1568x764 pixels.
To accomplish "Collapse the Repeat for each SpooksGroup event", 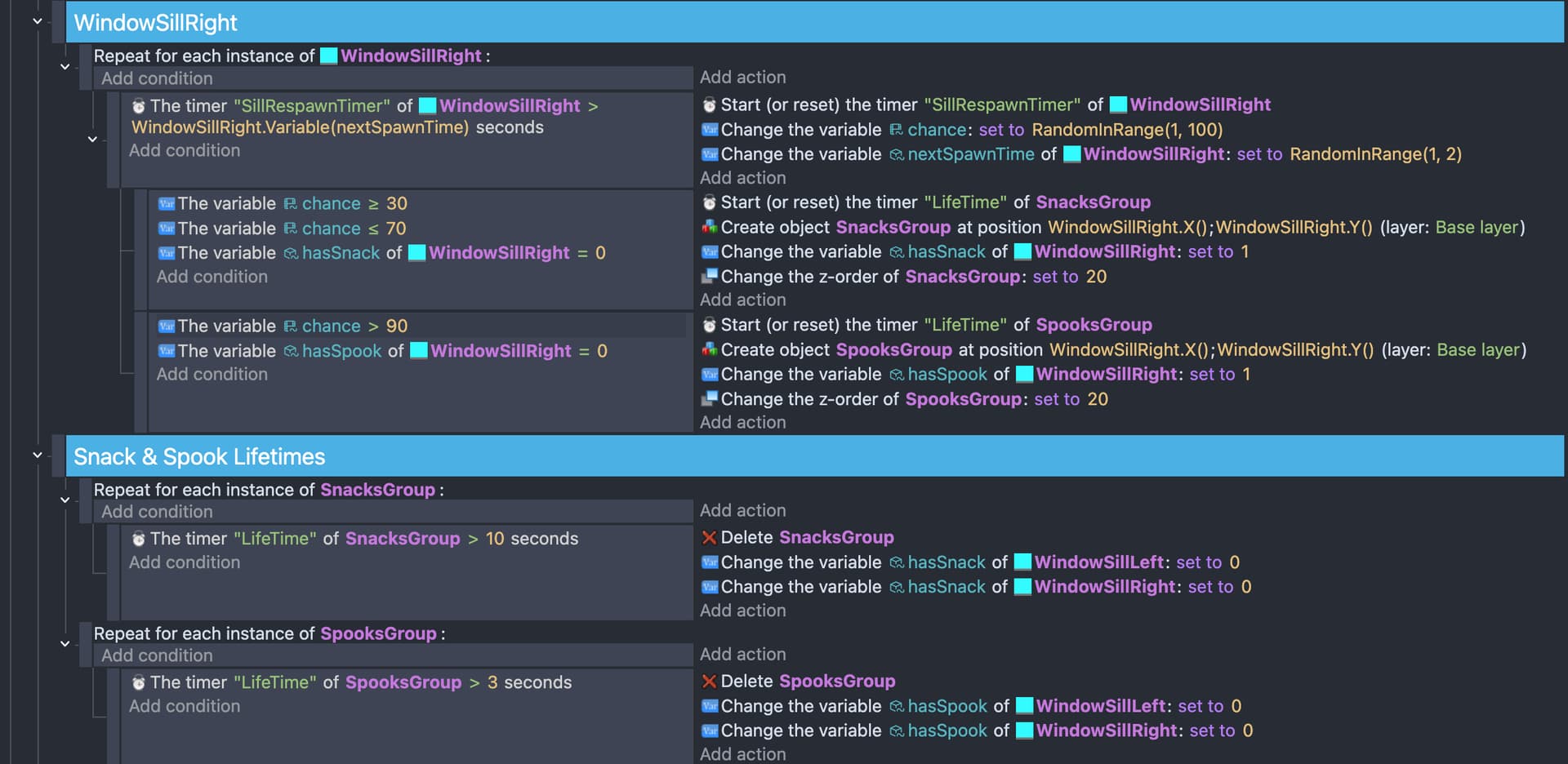I will click(x=65, y=643).
